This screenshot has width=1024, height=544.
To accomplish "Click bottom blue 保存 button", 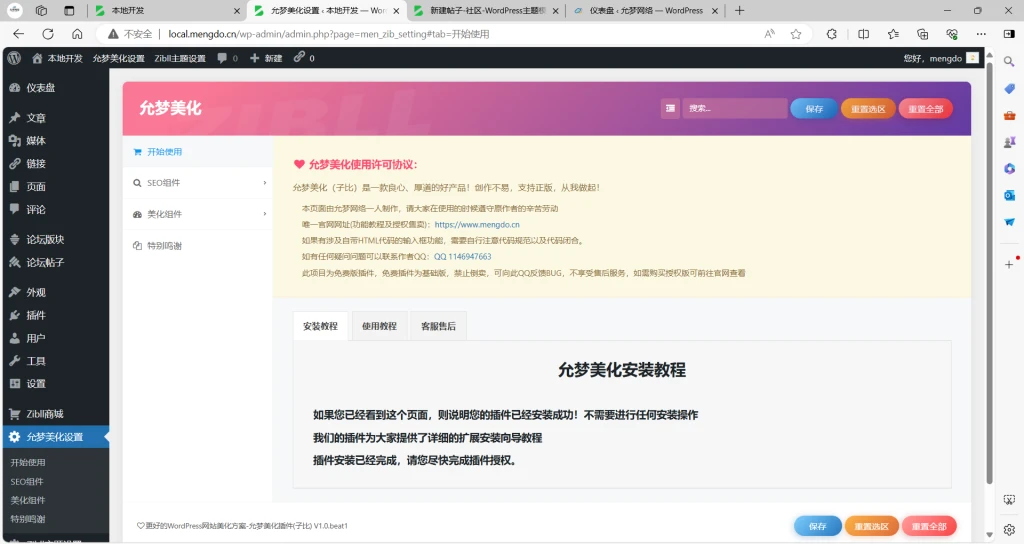I will pyautogui.click(x=817, y=526).
